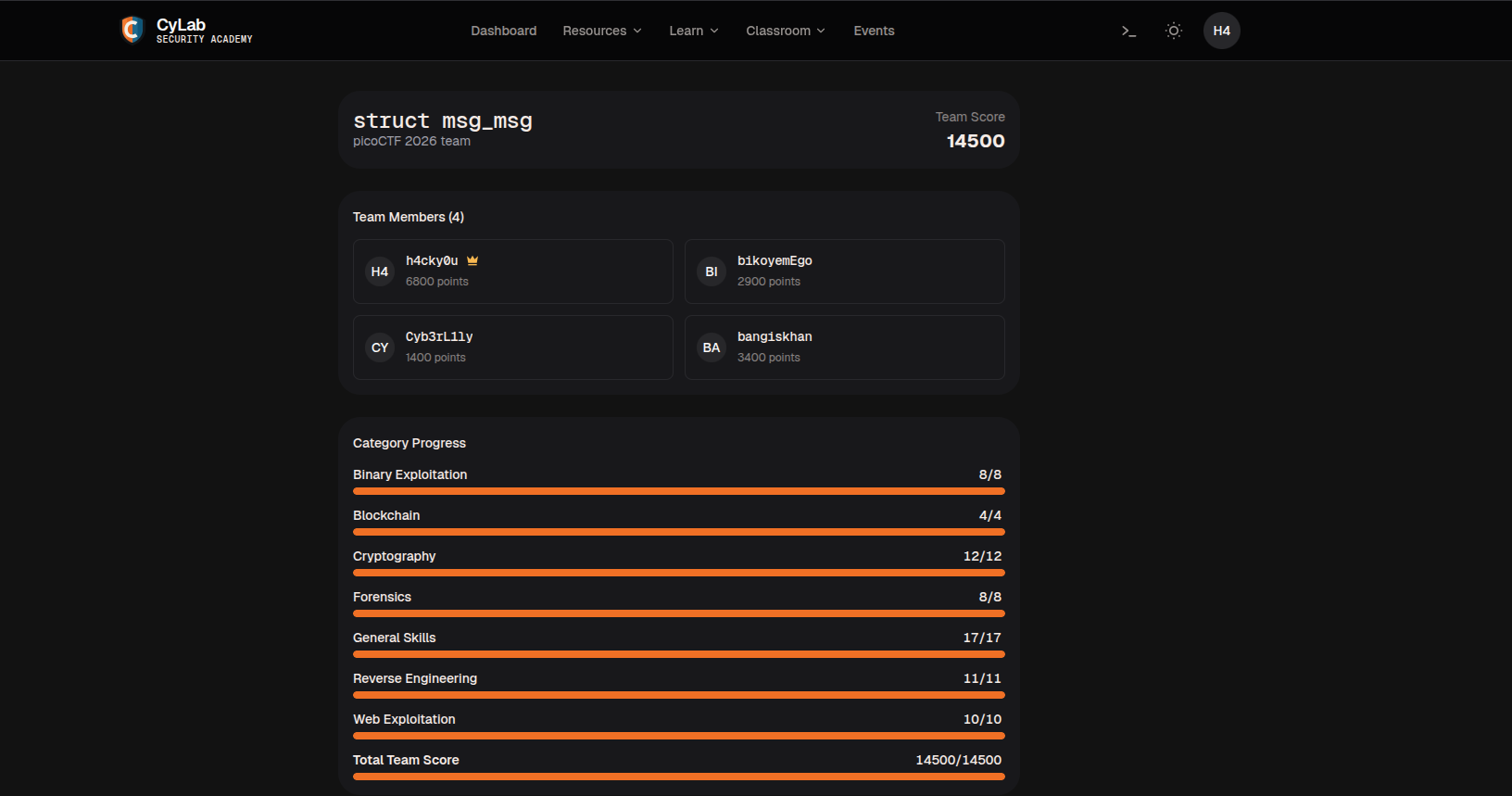Click the 'Blockchain' category label

[x=386, y=515]
